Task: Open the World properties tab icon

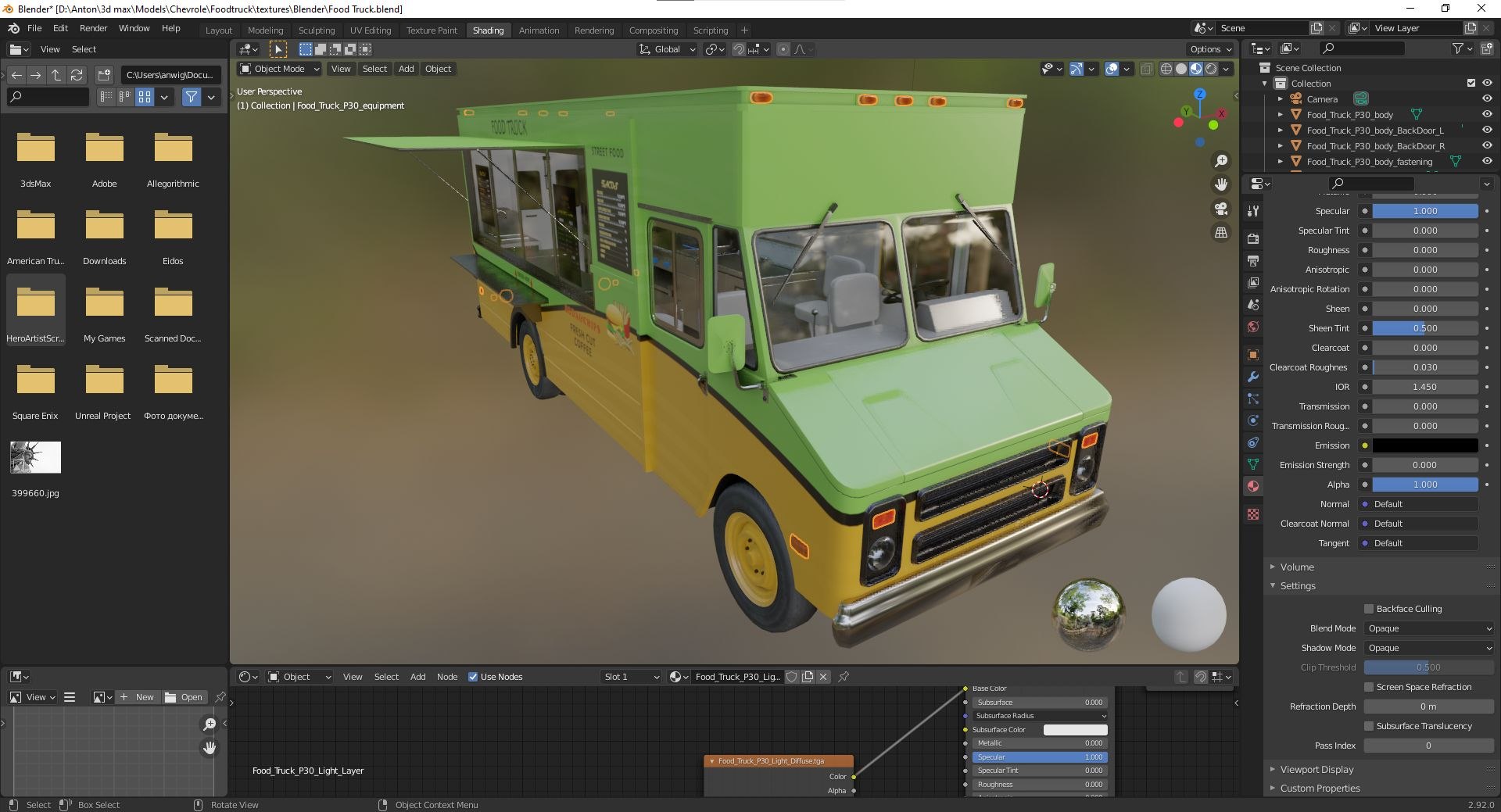Action: pos(1253,327)
